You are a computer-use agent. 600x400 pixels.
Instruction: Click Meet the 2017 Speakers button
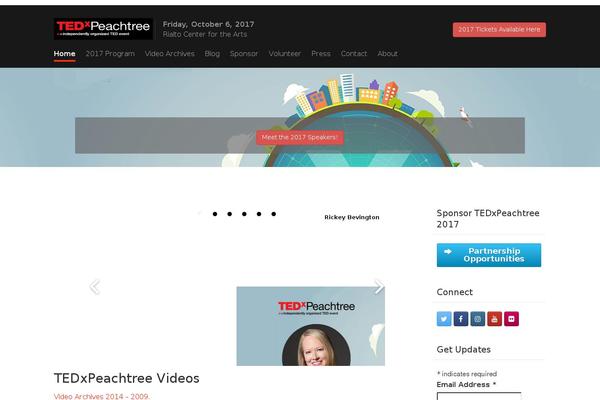tap(300, 137)
